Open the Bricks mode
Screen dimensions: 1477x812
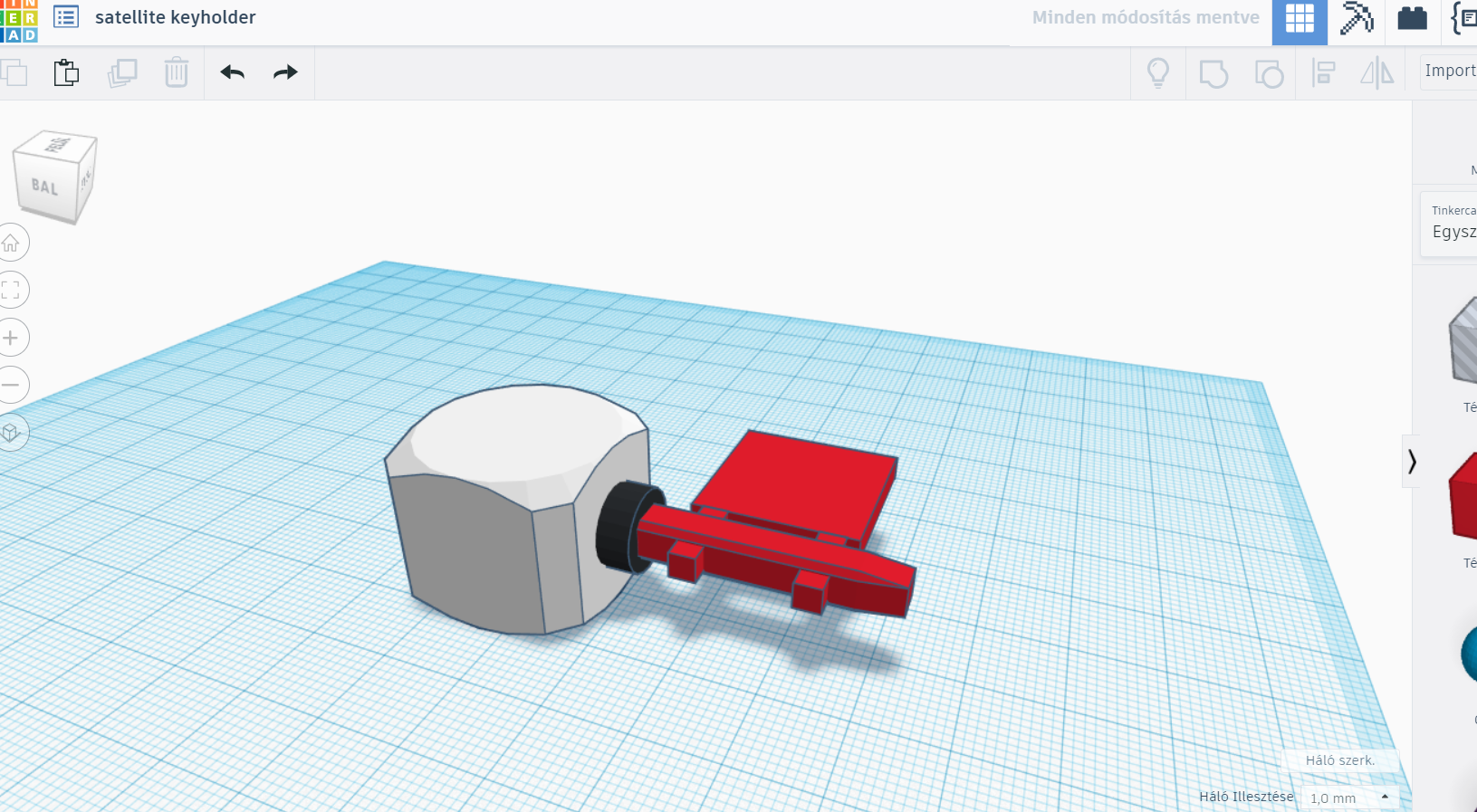(1412, 18)
